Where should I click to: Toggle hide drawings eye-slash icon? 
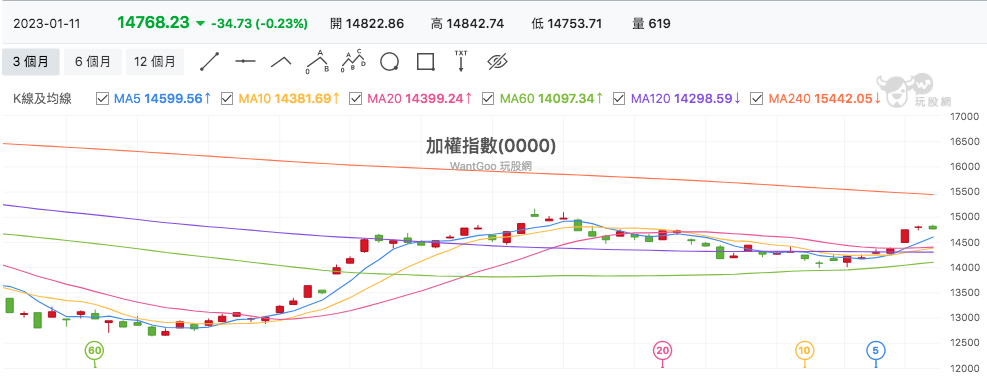[497, 62]
